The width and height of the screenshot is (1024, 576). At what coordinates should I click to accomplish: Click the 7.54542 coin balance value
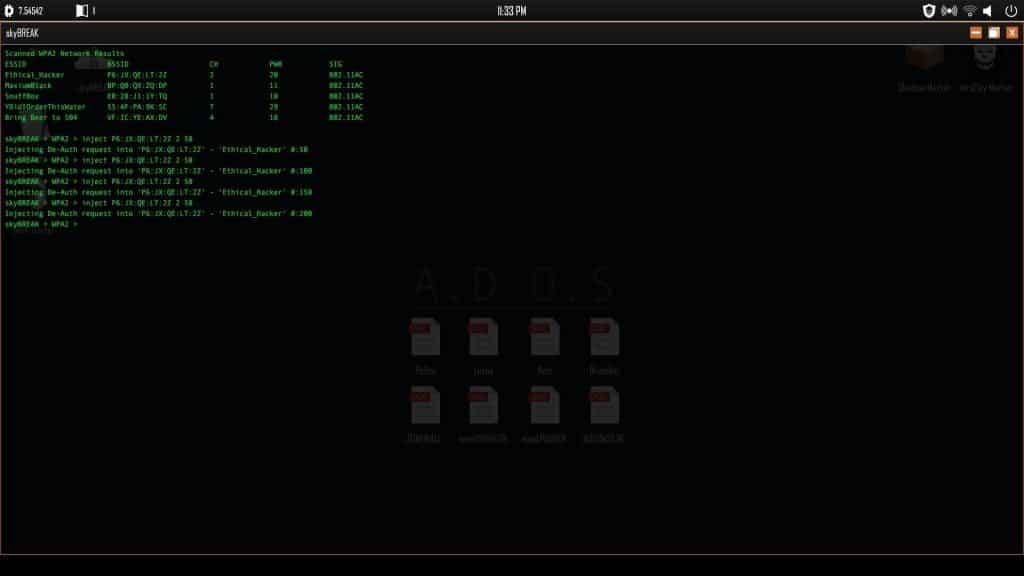coord(31,11)
